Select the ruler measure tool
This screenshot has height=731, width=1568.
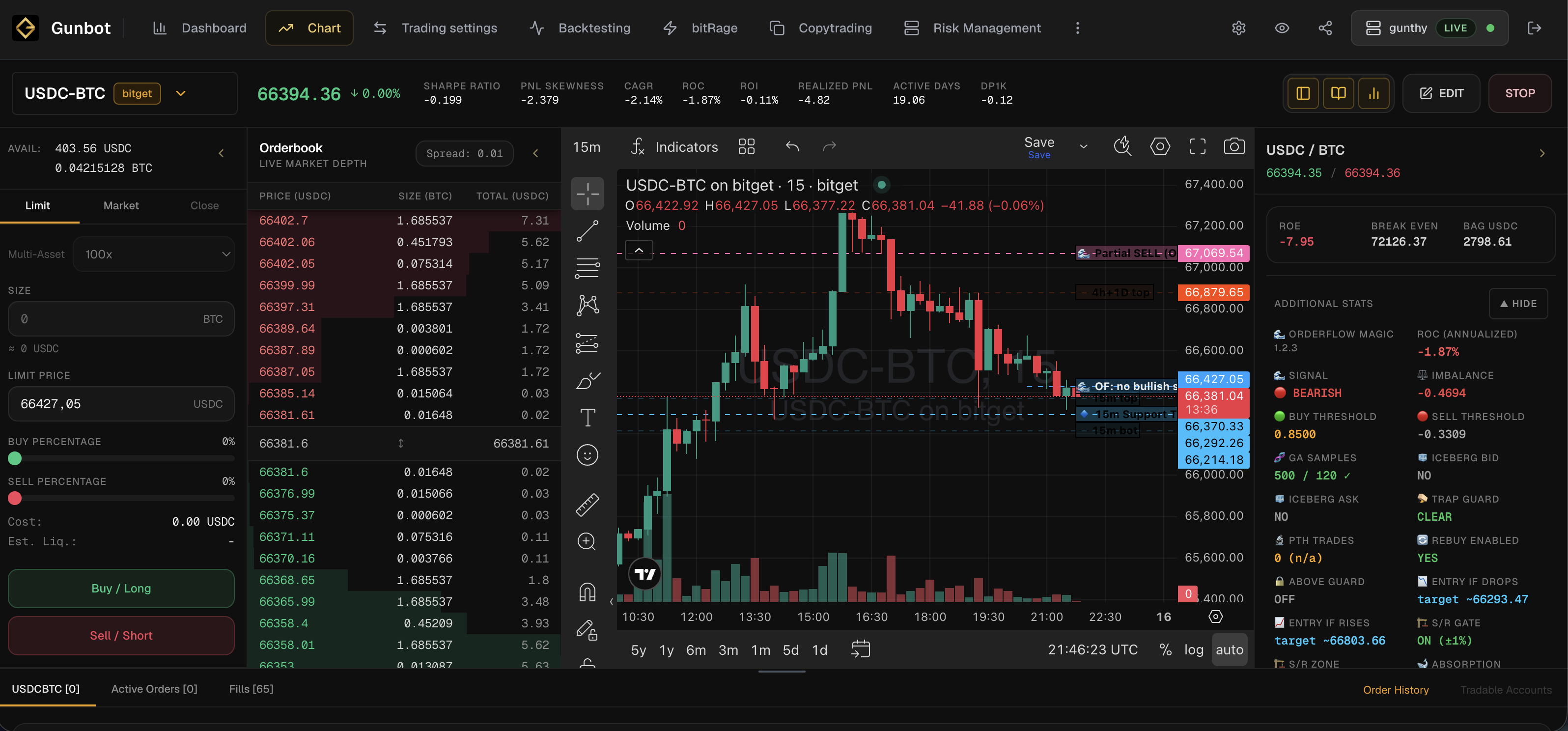coord(588,504)
